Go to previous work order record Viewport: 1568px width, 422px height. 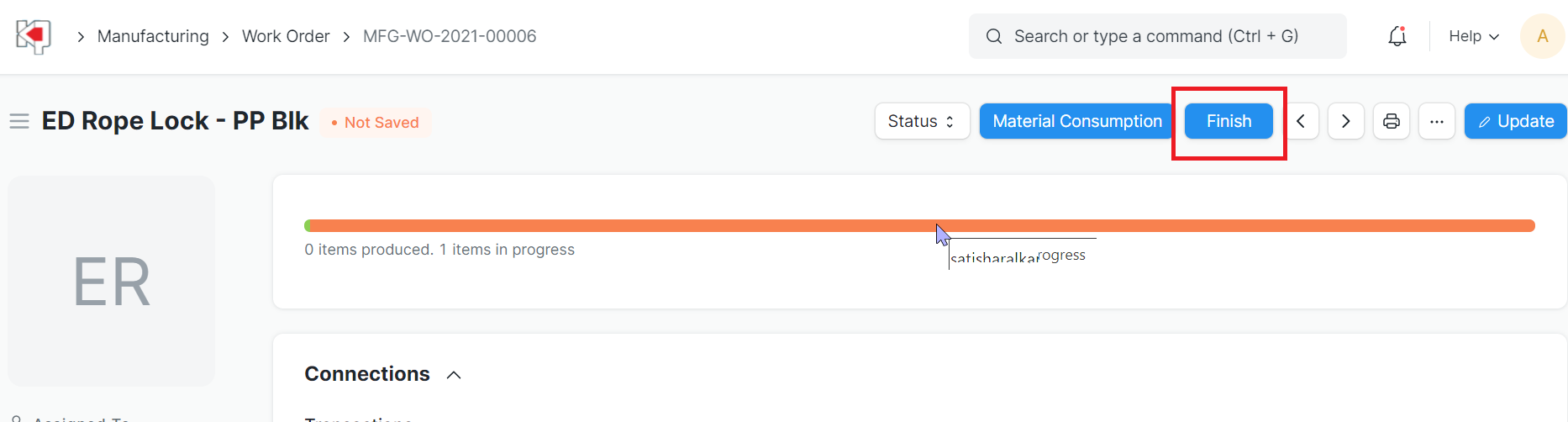(1301, 121)
